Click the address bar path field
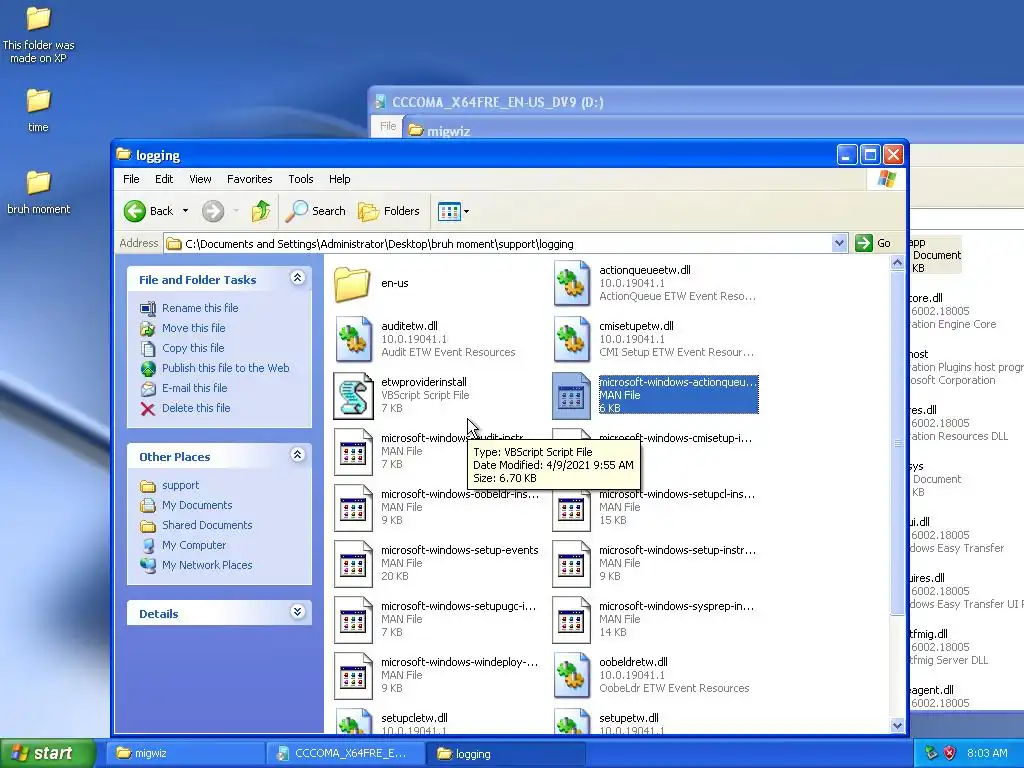Image resolution: width=1024 pixels, height=768 pixels. pos(498,244)
